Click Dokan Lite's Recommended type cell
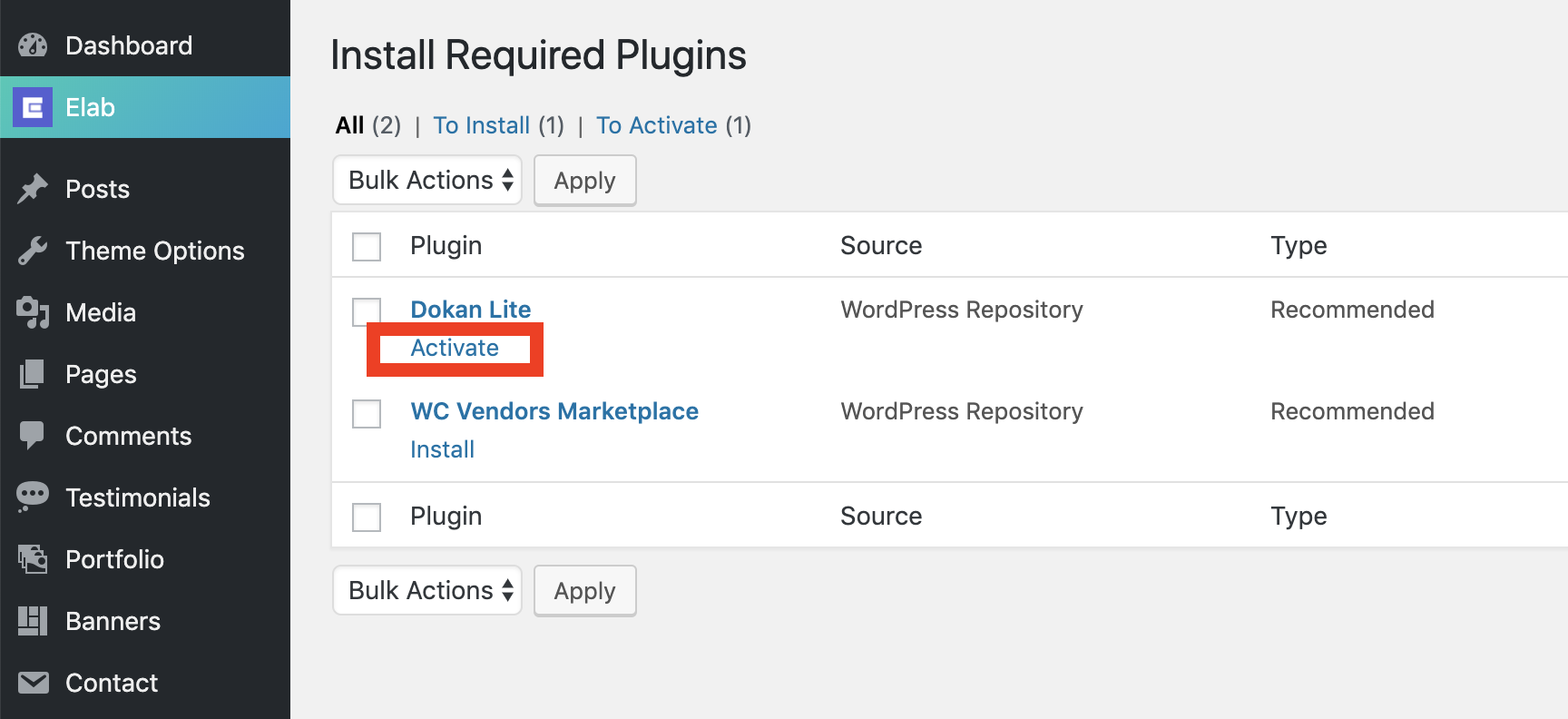 tap(1352, 310)
